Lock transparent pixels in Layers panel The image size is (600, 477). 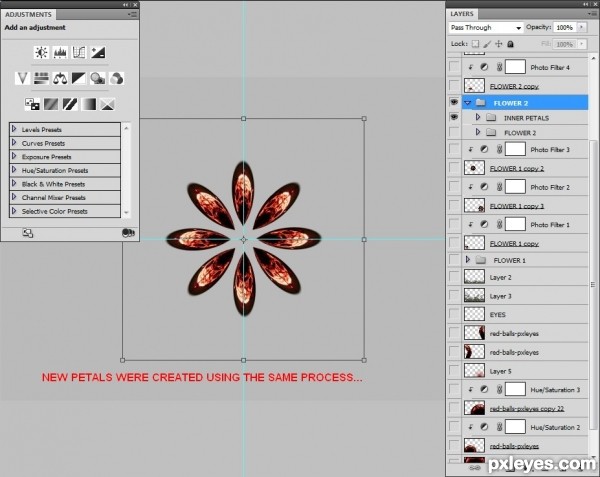pyautogui.click(x=475, y=44)
